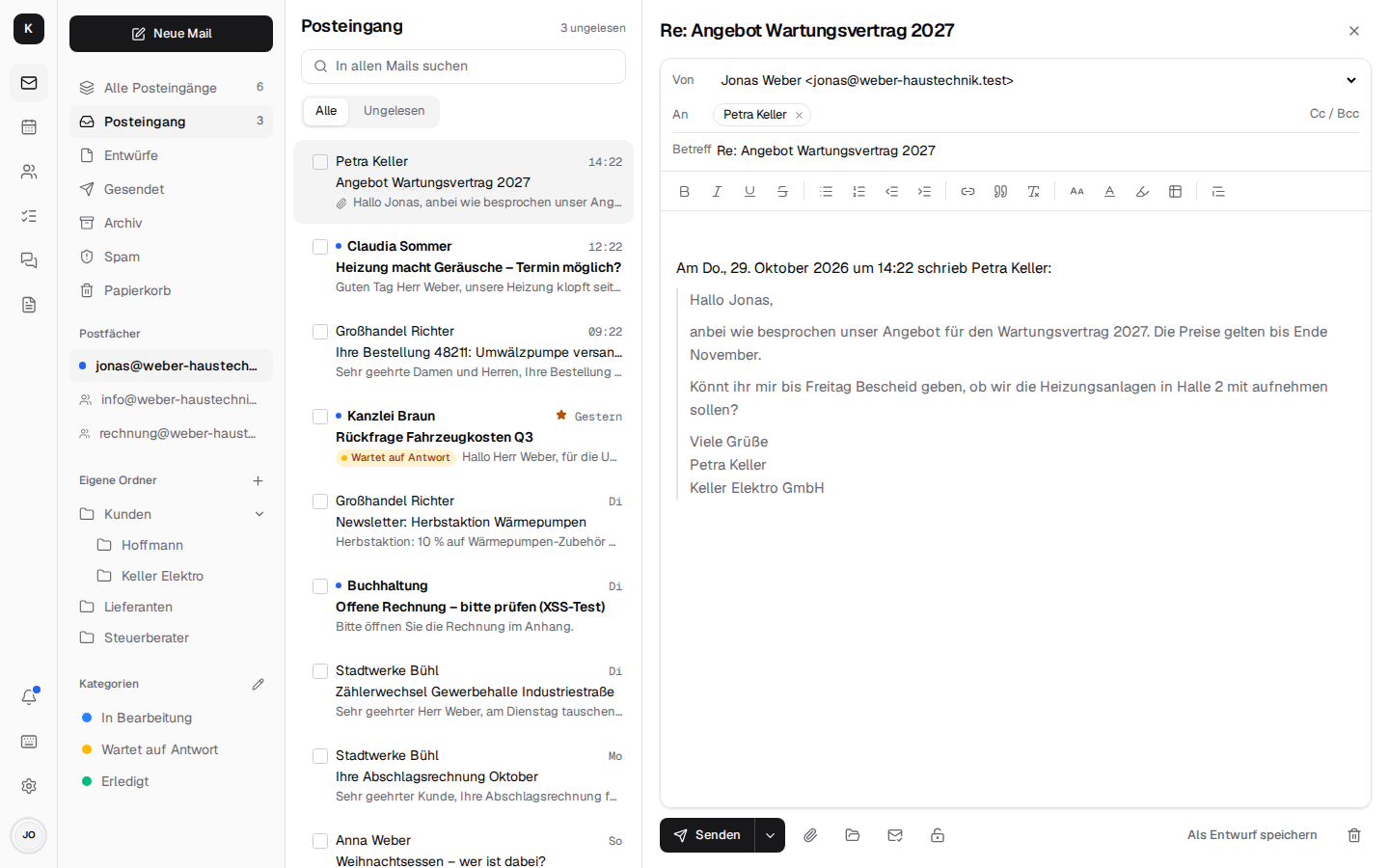Switch to the Ungelesen tab

click(x=394, y=111)
